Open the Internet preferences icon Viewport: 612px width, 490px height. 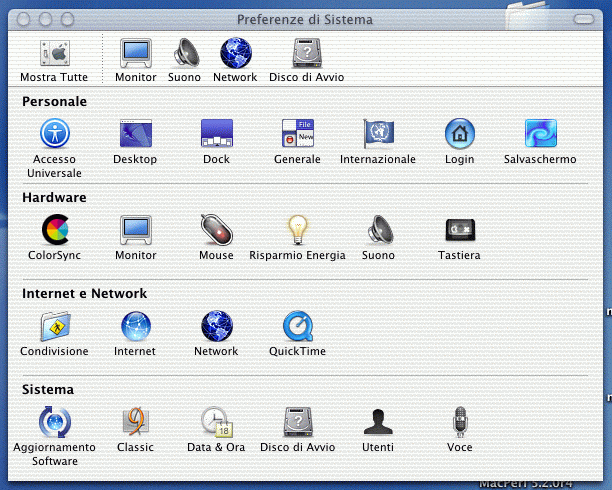click(136, 326)
